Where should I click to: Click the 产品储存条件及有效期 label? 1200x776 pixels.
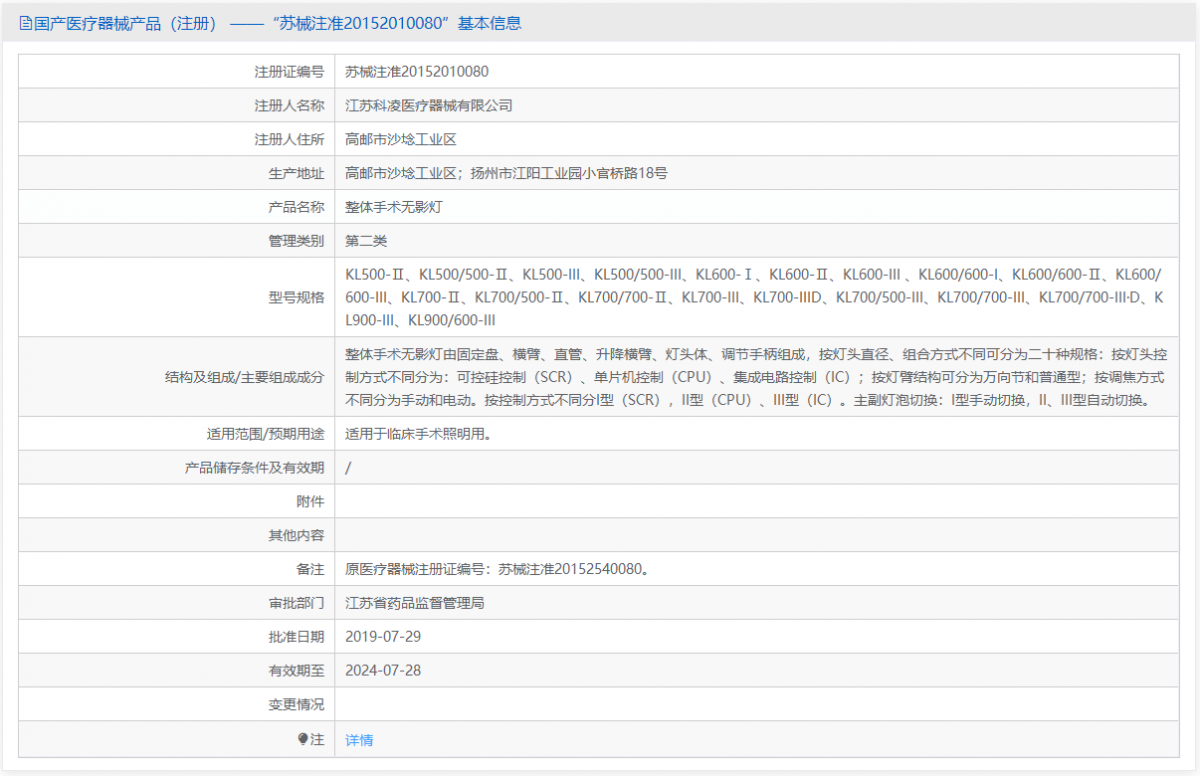coord(255,468)
